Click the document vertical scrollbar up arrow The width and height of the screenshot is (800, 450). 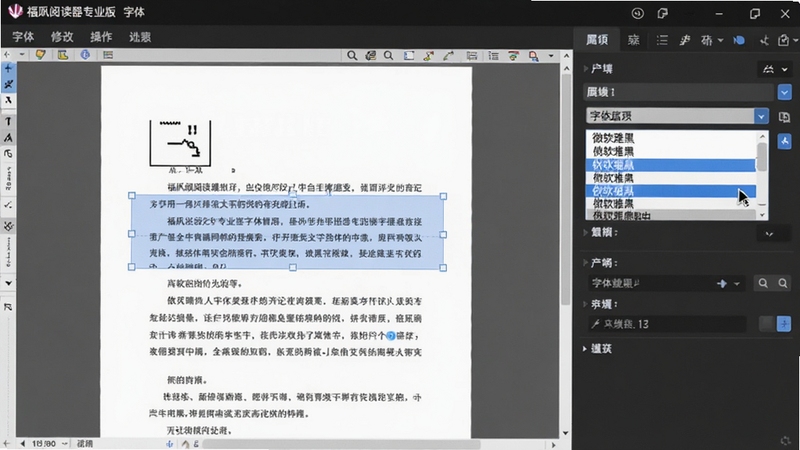coord(566,68)
